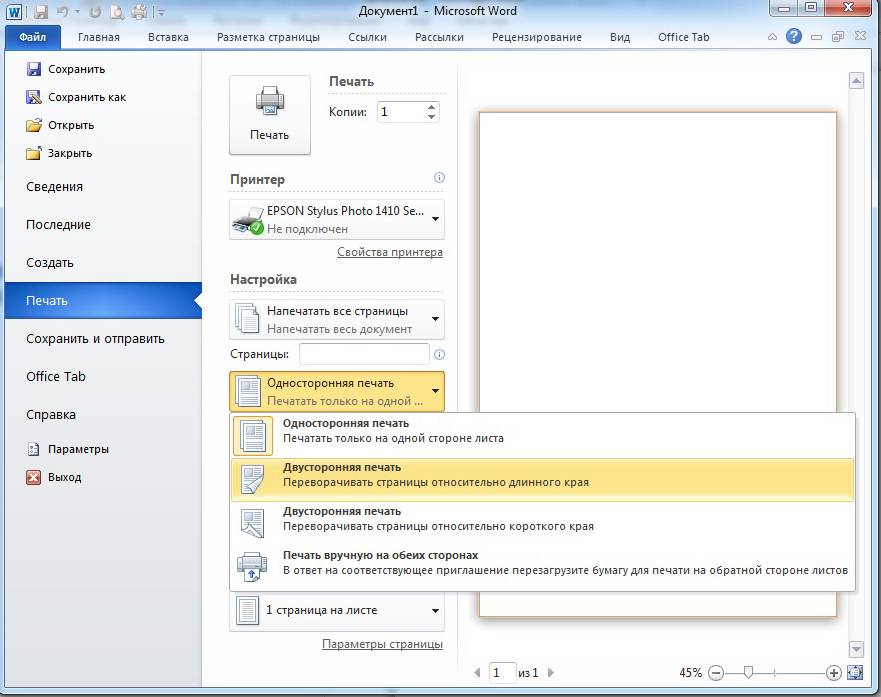Click the Закрыть document icon
Viewport: 881px width, 697px height.
[34, 153]
